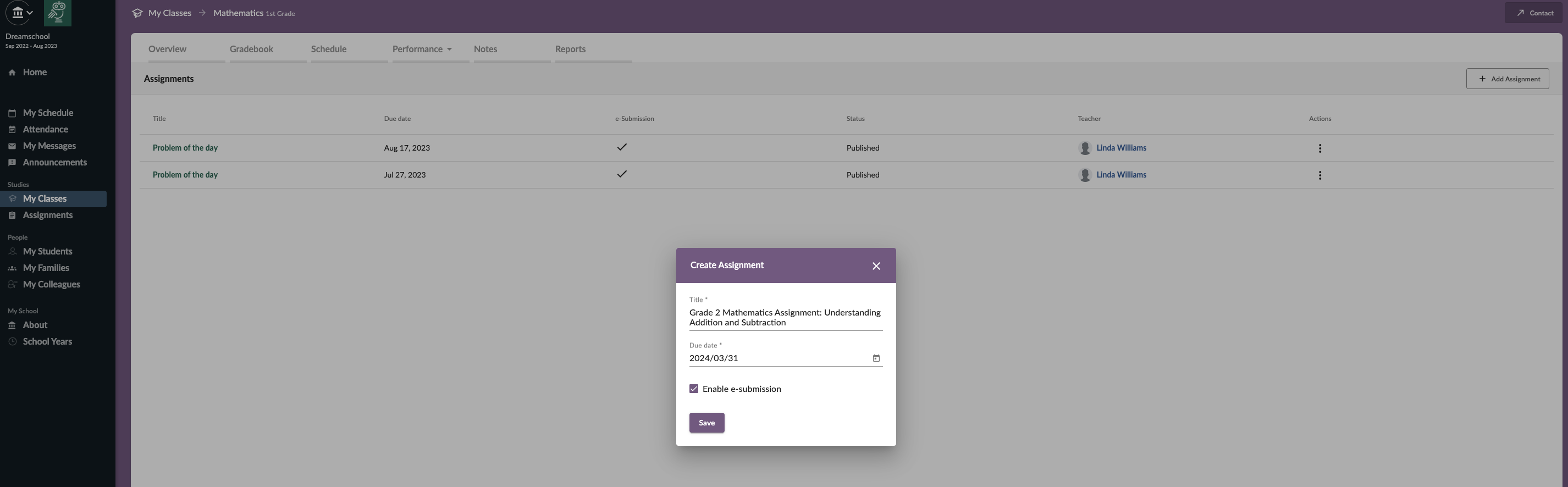Open Problem of the day due Aug 17

185,148
